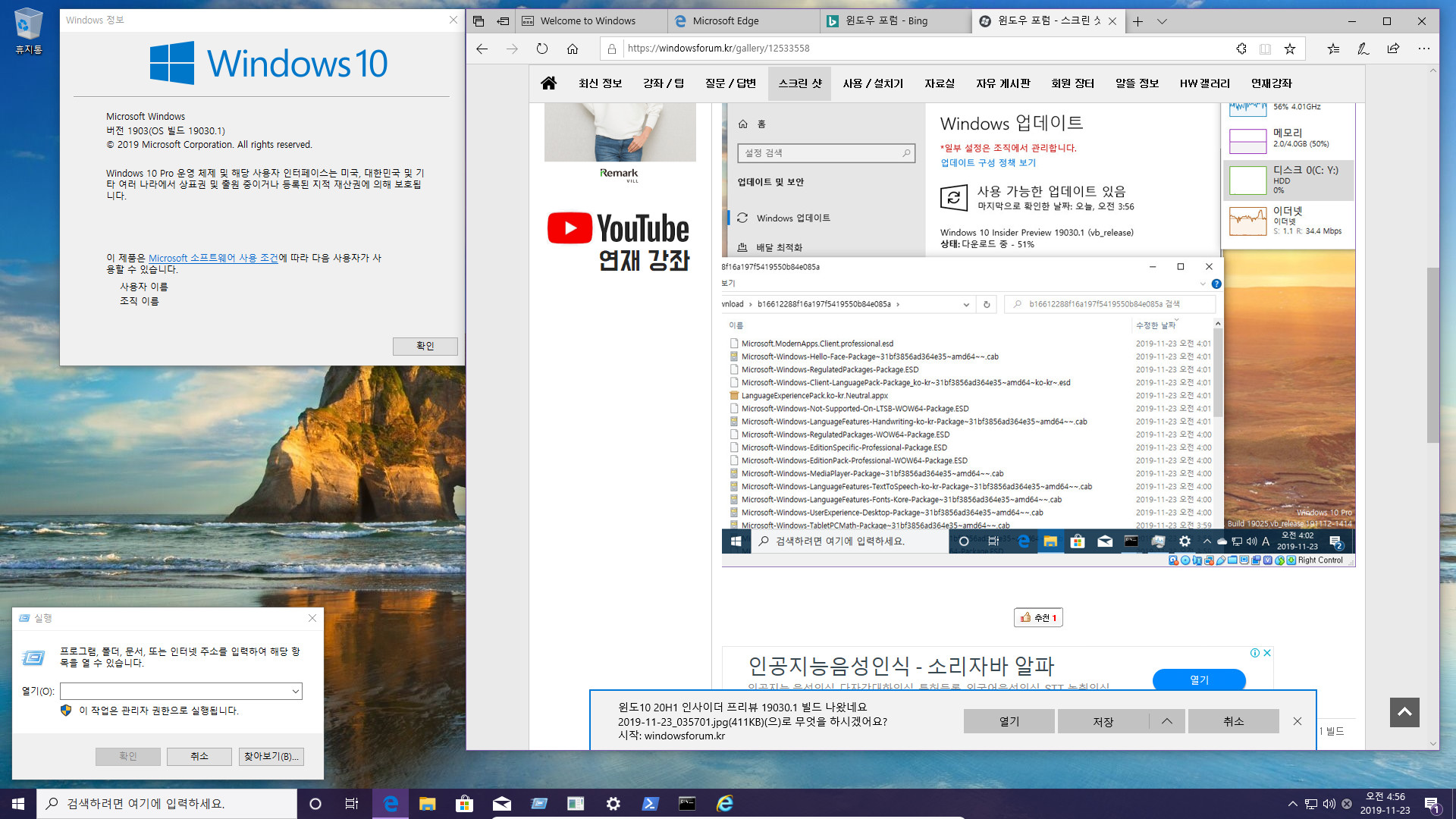1456x819 pixels.
Task: Click Remark Vill ad thumbnail
Action: 620,144
